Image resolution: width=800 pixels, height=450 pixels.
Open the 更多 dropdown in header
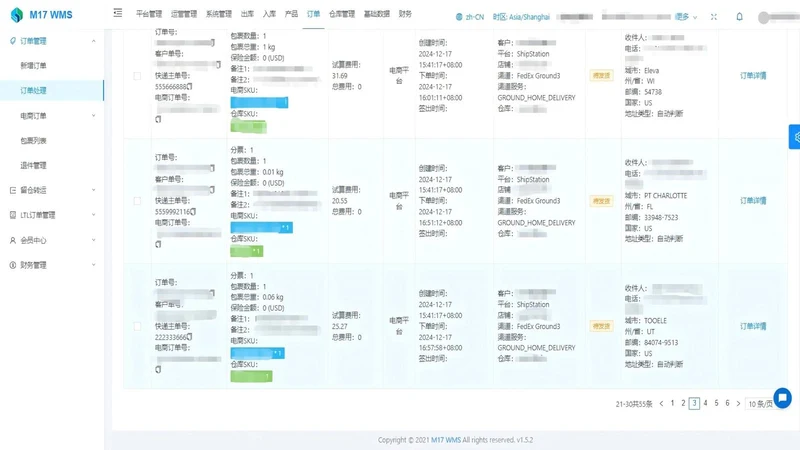(686, 17)
